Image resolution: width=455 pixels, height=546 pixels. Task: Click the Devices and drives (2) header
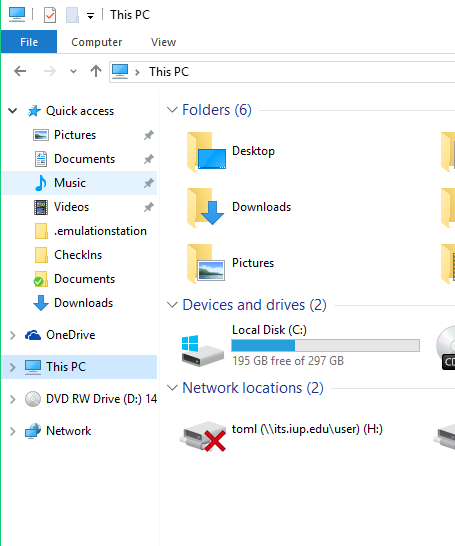coord(254,305)
